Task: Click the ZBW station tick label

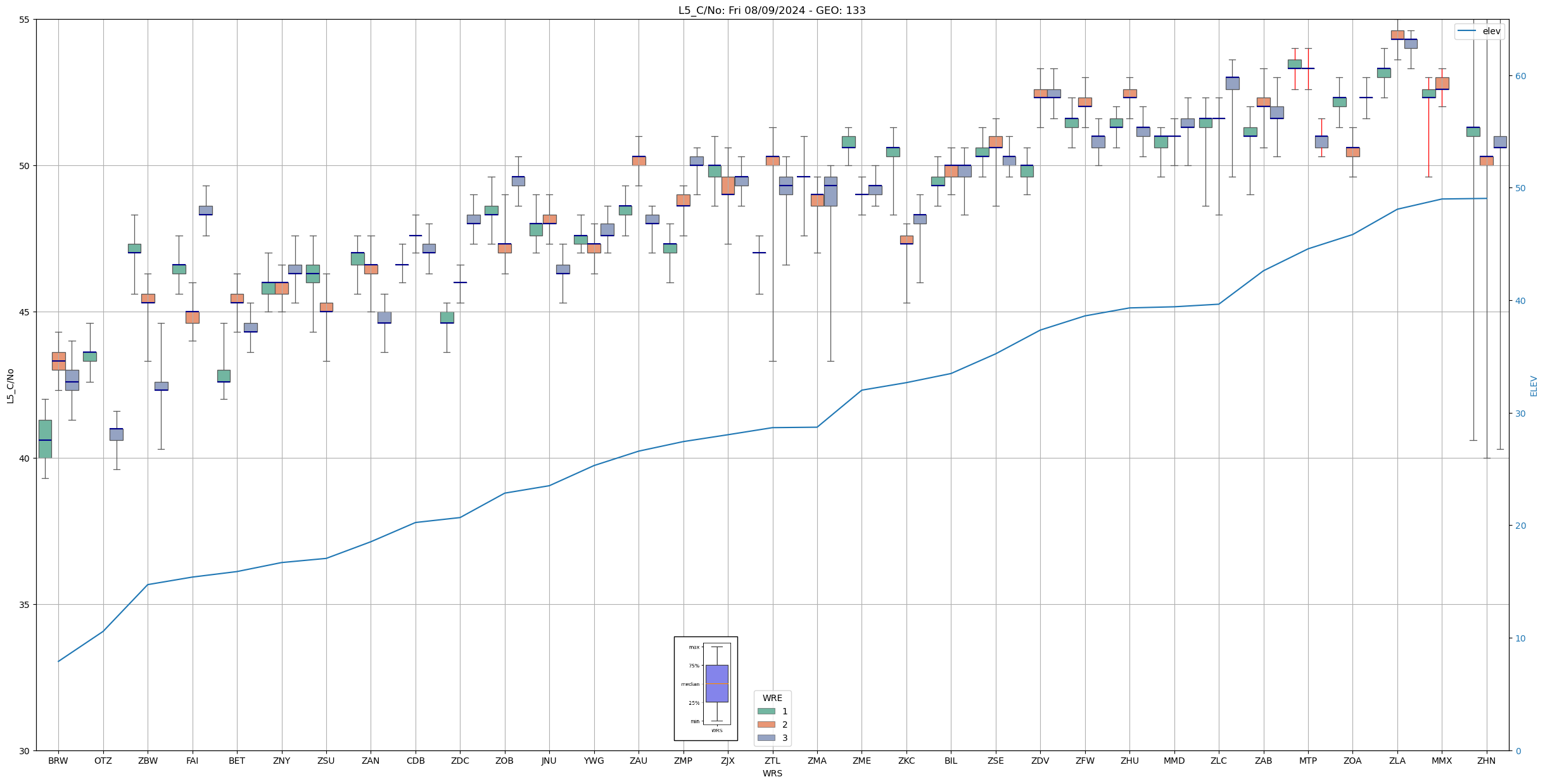Action: (x=148, y=761)
